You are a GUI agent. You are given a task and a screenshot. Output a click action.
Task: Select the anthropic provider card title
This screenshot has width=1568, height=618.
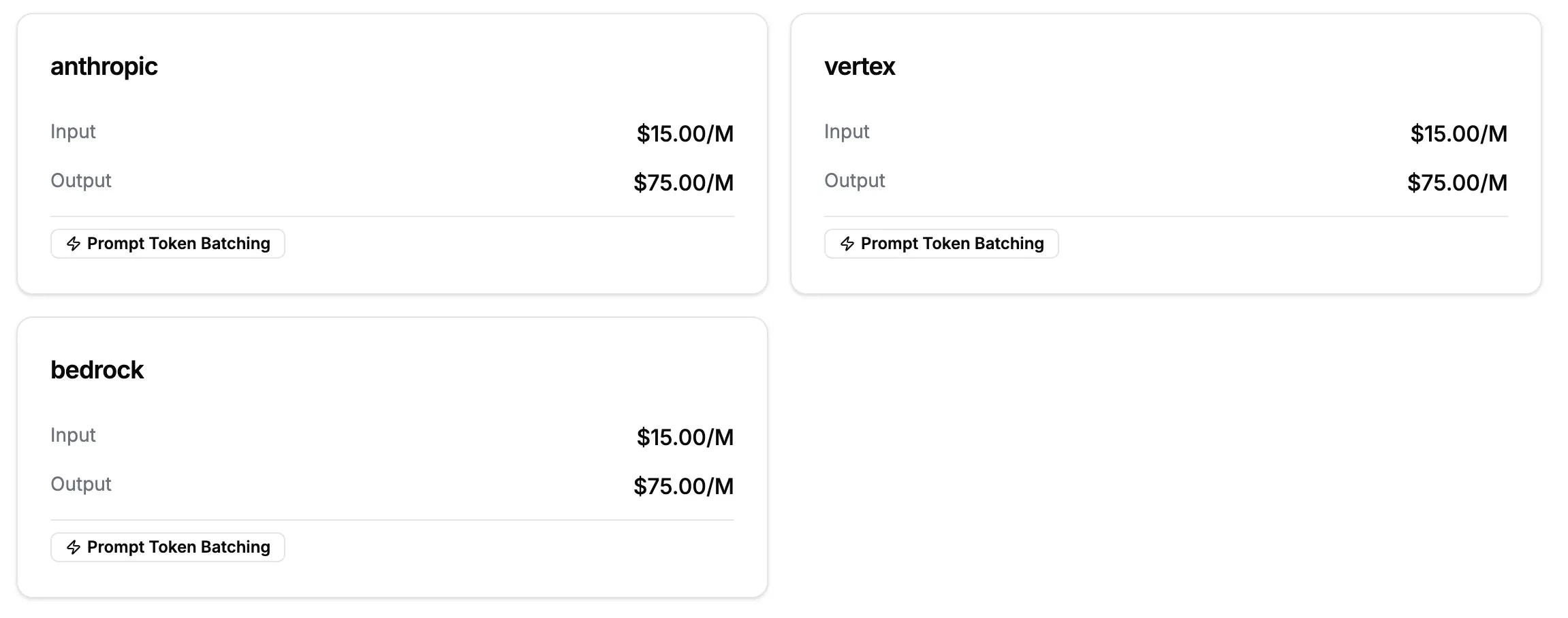[104, 66]
